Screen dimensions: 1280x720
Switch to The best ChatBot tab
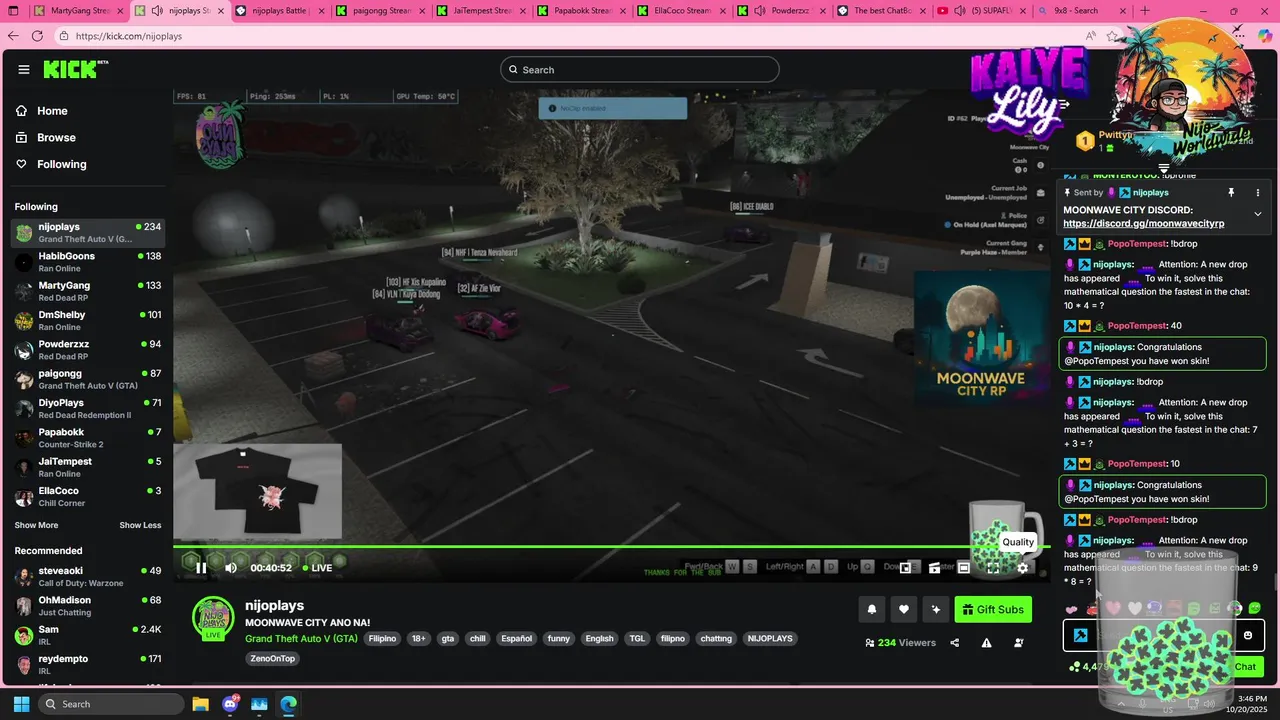click(880, 11)
